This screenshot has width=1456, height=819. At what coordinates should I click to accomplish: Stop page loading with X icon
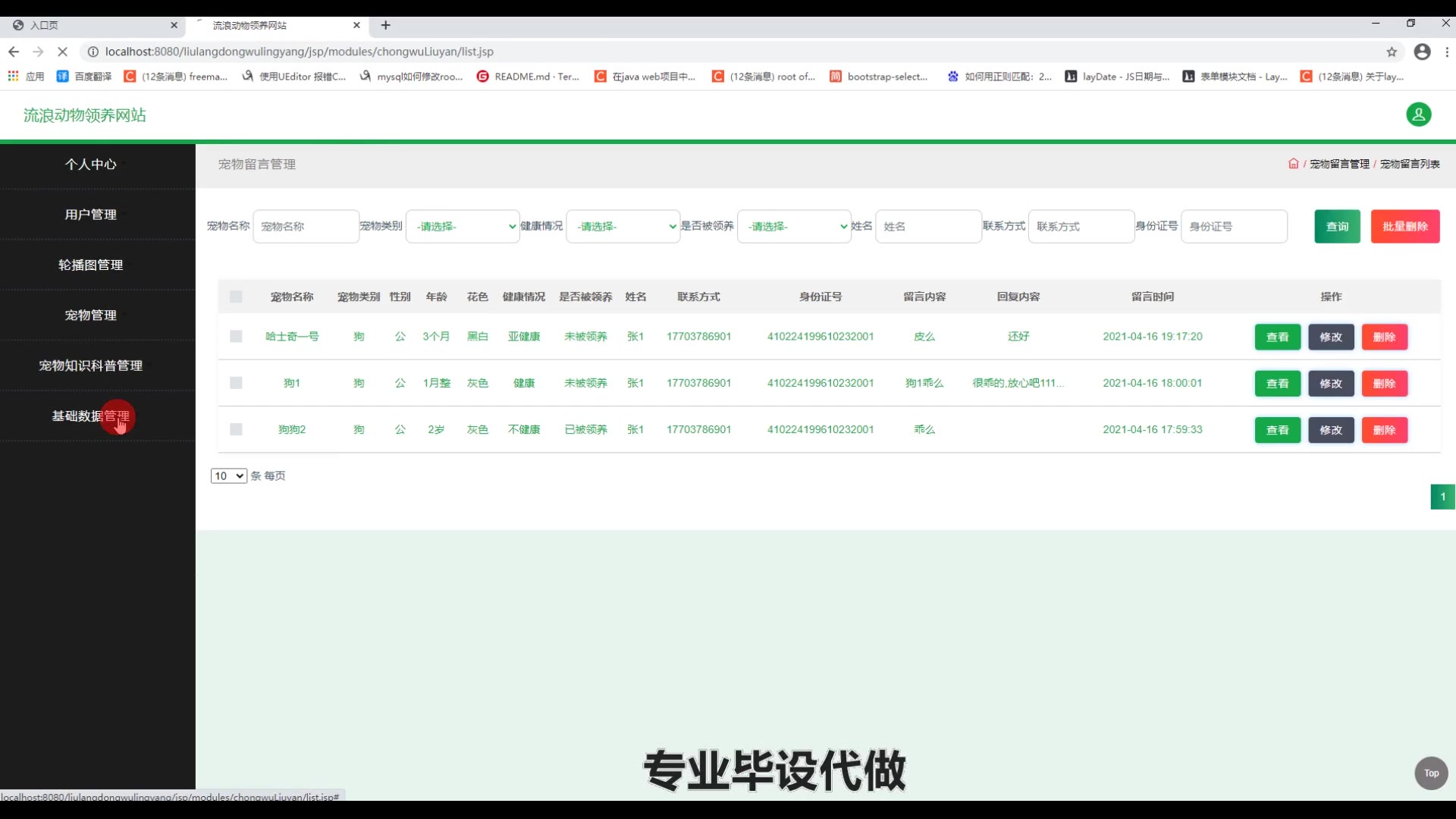[x=62, y=52]
